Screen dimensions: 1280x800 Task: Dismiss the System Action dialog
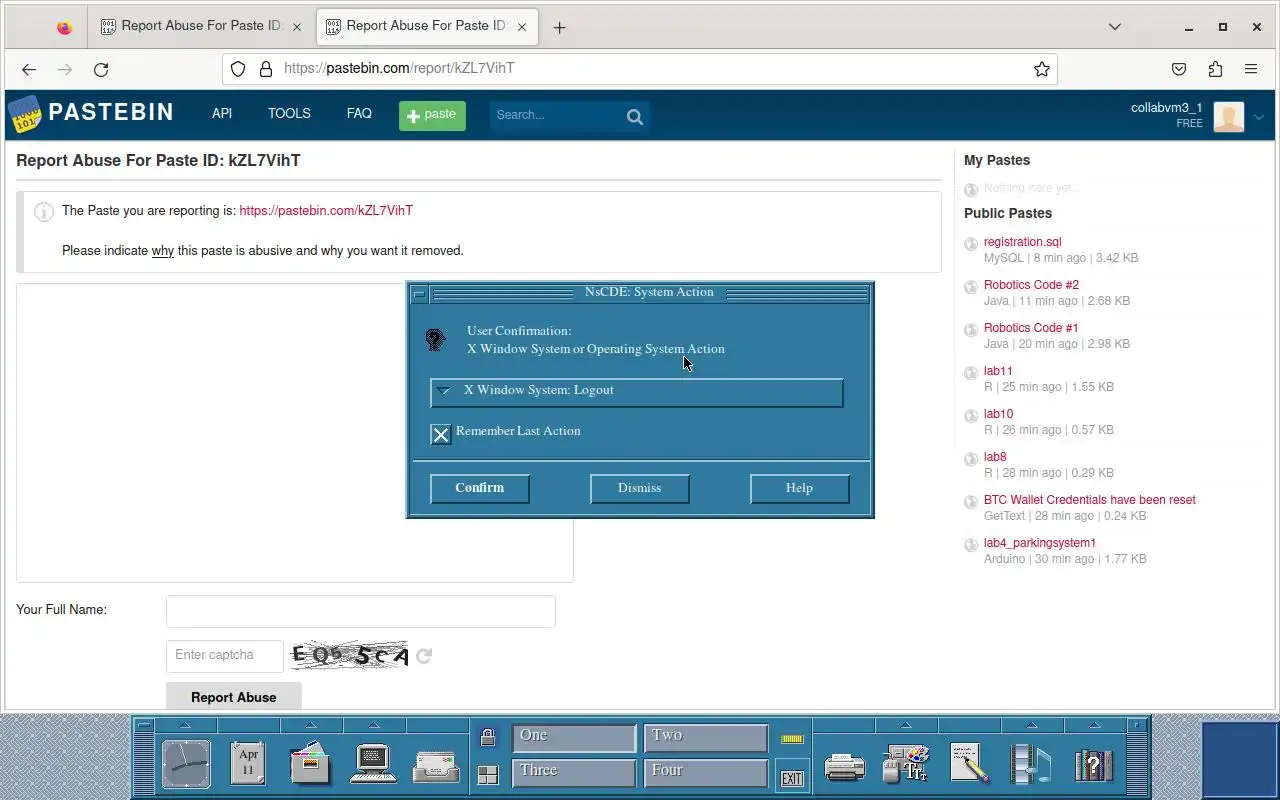pyautogui.click(x=640, y=488)
